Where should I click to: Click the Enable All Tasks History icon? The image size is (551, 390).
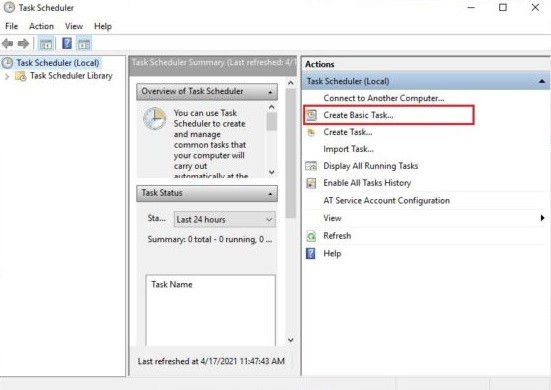coord(311,183)
